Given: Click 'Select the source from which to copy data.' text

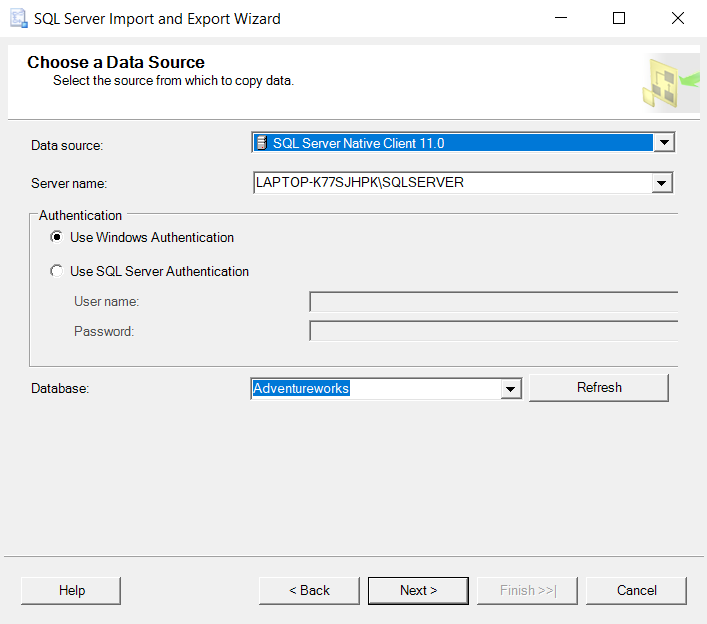Looking at the screenshot, I should 173,81.
